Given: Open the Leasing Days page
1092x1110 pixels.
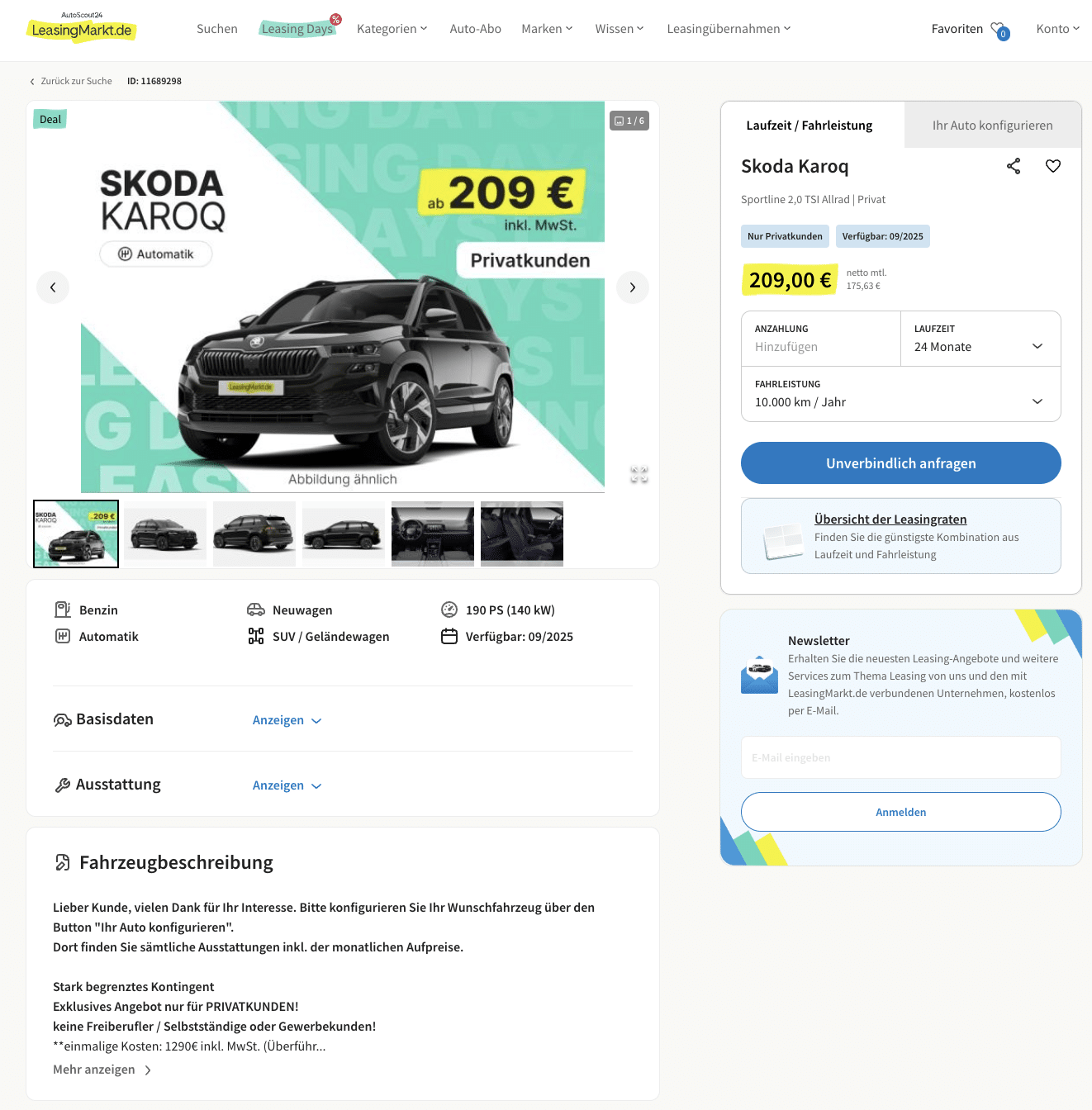Looking at the screenshot, I should pos(297,29).
